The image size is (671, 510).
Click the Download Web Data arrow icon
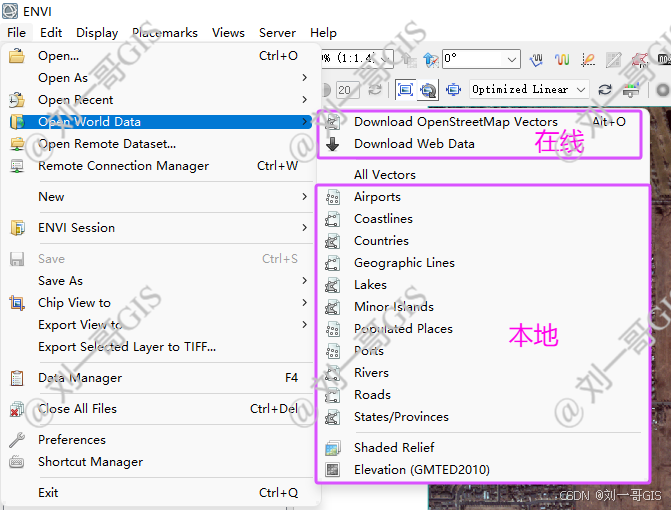pos(333,144)
